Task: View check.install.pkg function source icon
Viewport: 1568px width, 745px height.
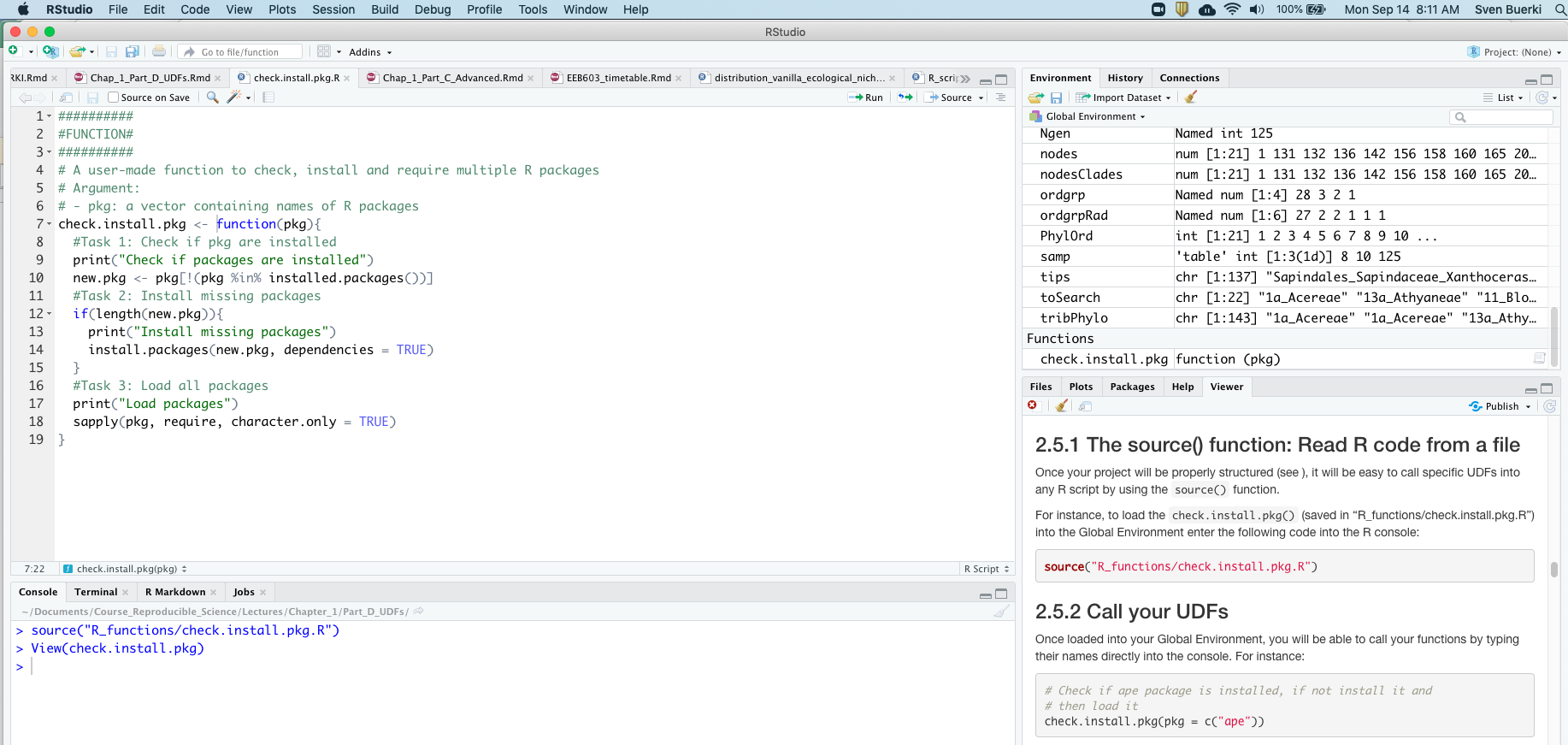Action: click(x=1540, y=358)
